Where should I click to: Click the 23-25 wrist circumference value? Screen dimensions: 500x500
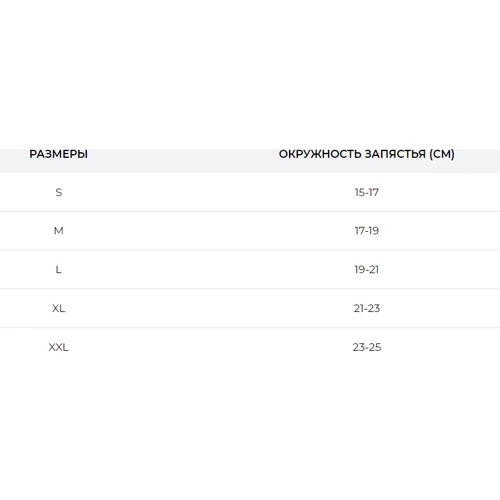click(x=367, y=347)
